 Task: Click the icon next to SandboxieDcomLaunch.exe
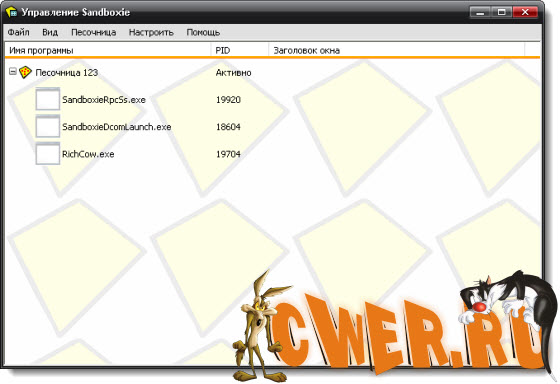tap(48, 126)
